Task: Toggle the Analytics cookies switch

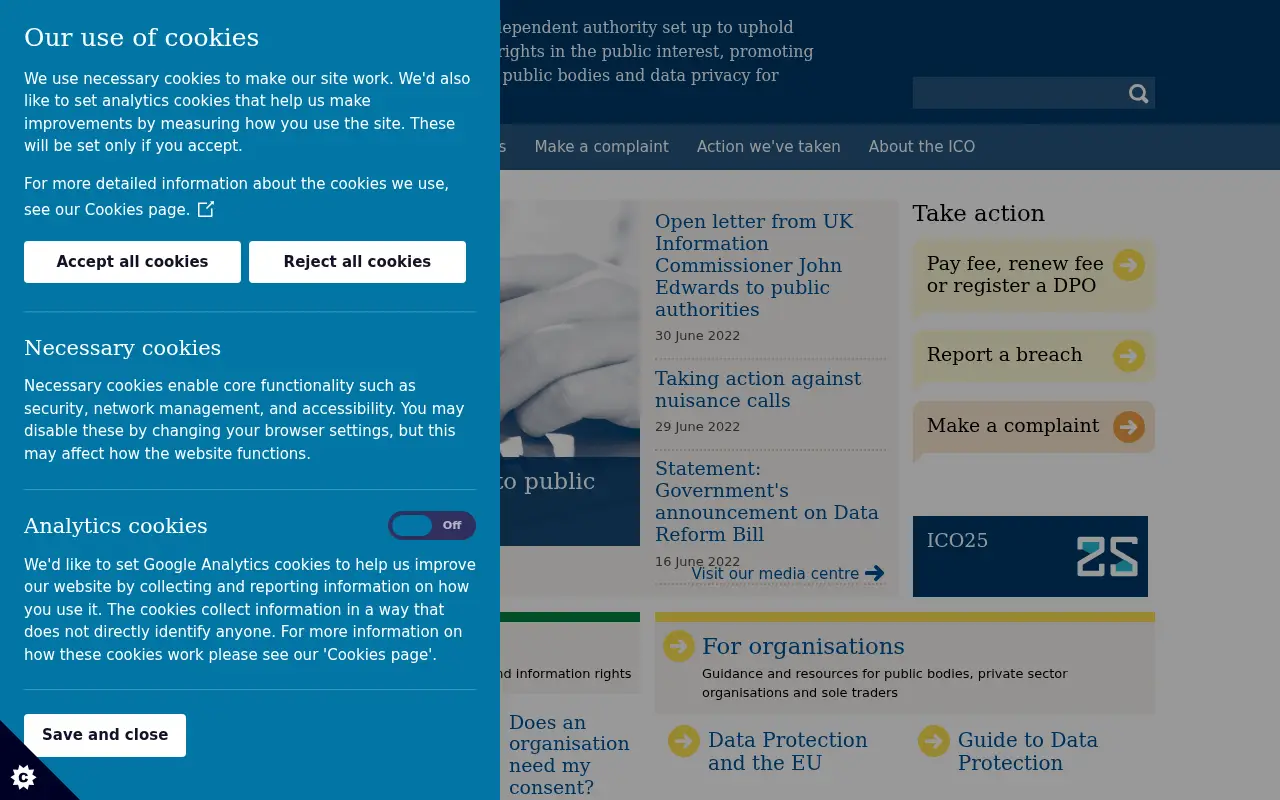Action: pos(432,525)
